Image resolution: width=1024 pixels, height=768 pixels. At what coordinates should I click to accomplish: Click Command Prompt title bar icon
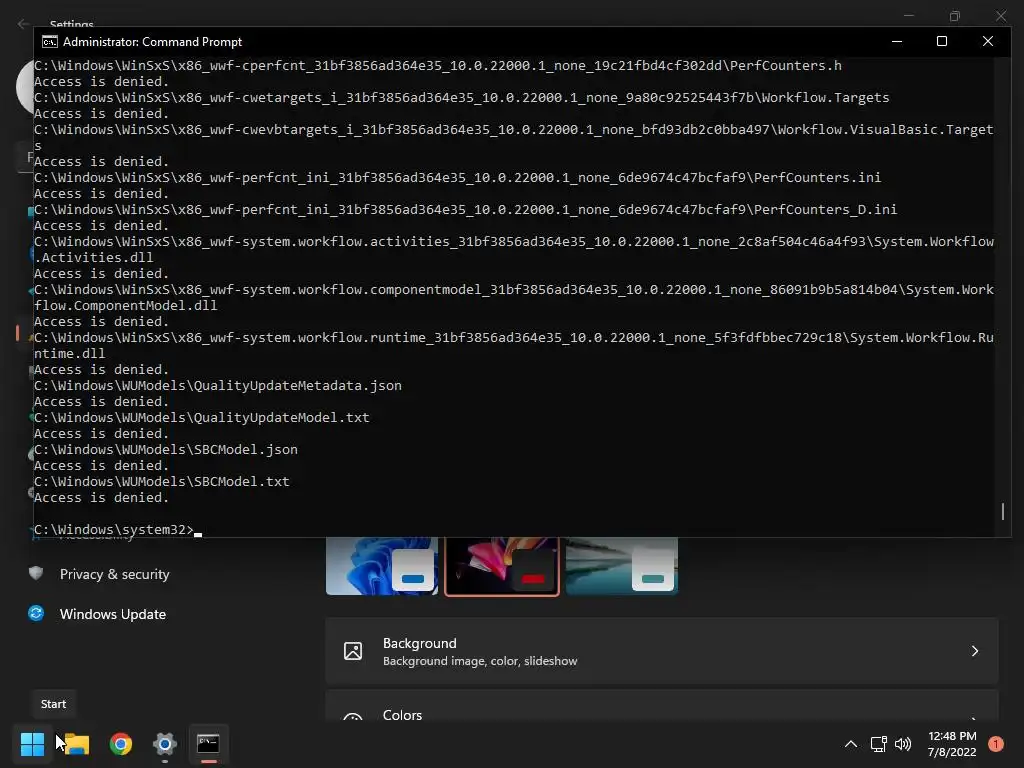coord(50,42)
